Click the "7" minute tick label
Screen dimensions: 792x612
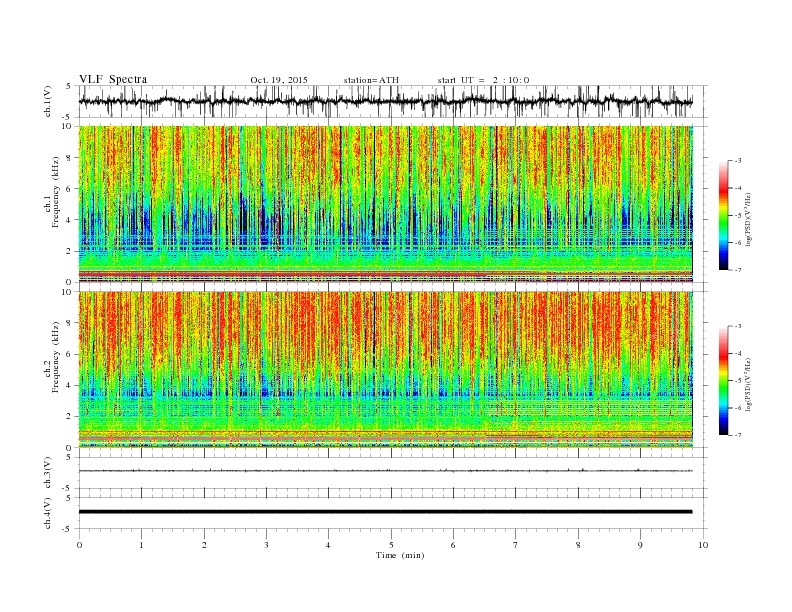tap(516, 545)
